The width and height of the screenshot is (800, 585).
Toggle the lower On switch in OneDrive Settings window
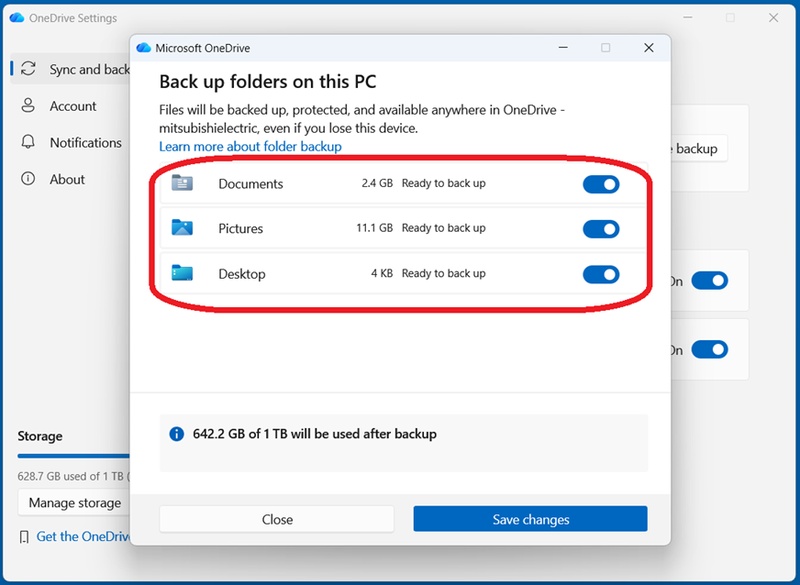point(710,349)
